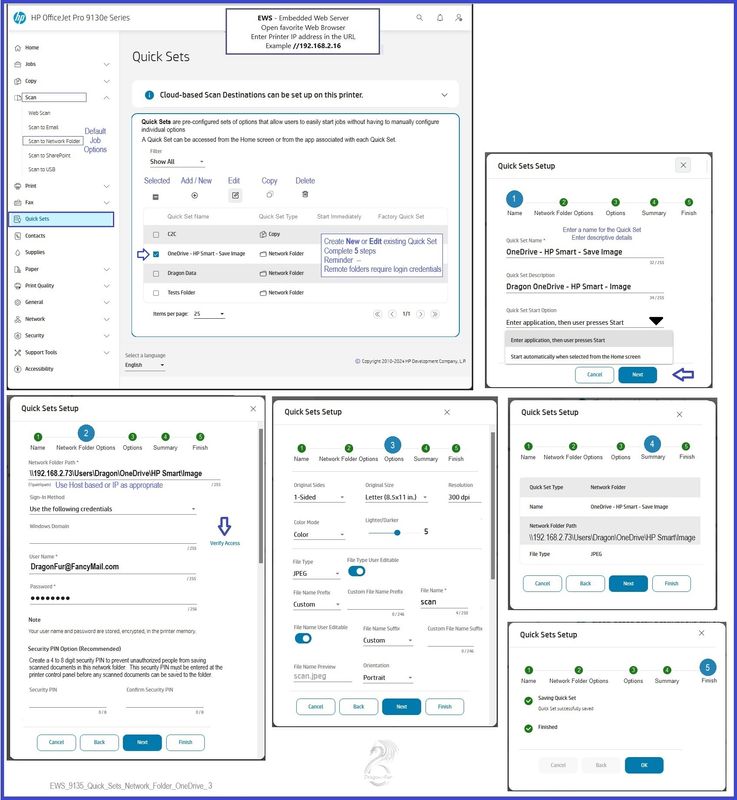
Task: Open Scan to SharePoint in sidebar
Action: click(x=49, y=155)
